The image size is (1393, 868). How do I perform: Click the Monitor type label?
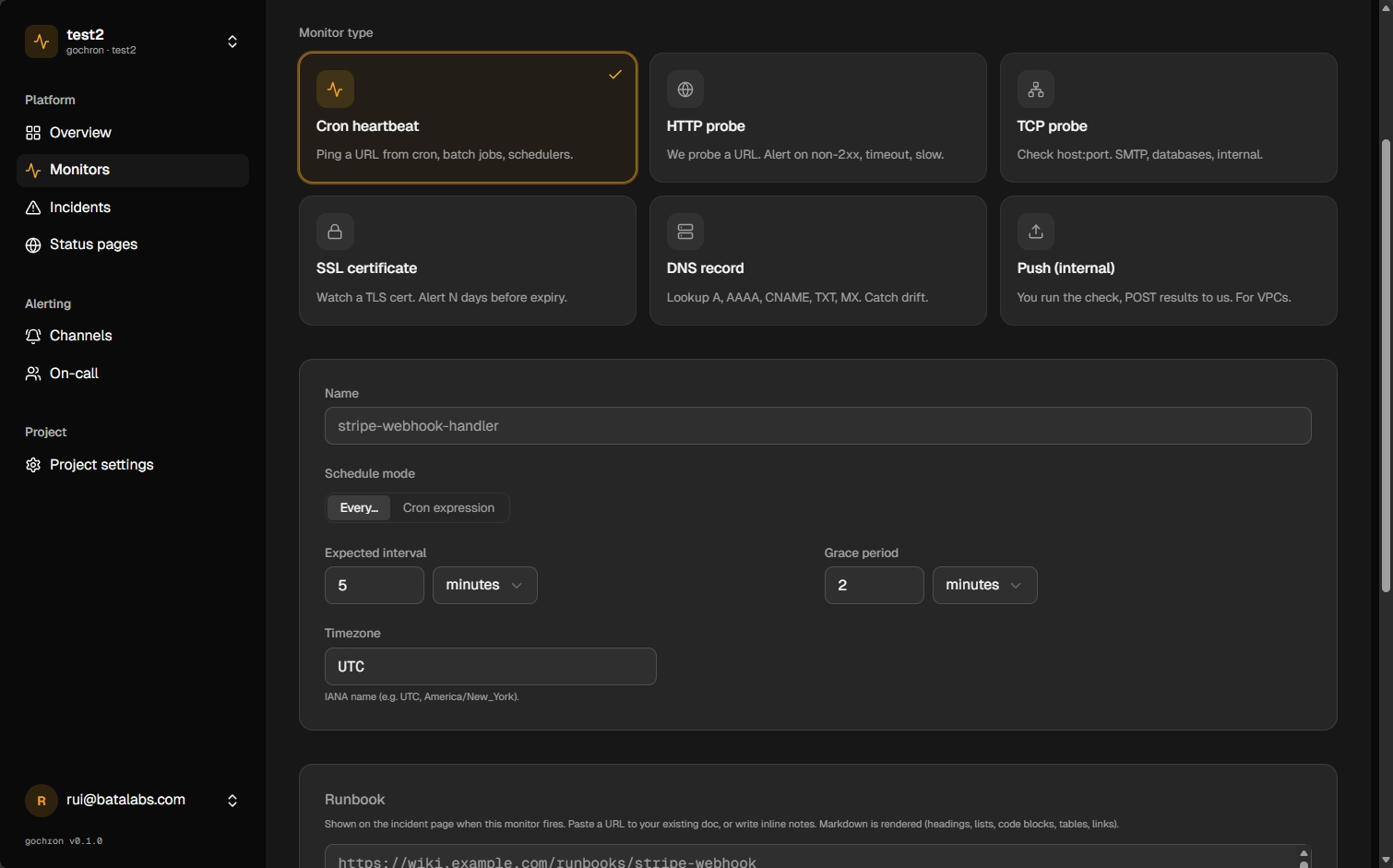coord(336,33)
